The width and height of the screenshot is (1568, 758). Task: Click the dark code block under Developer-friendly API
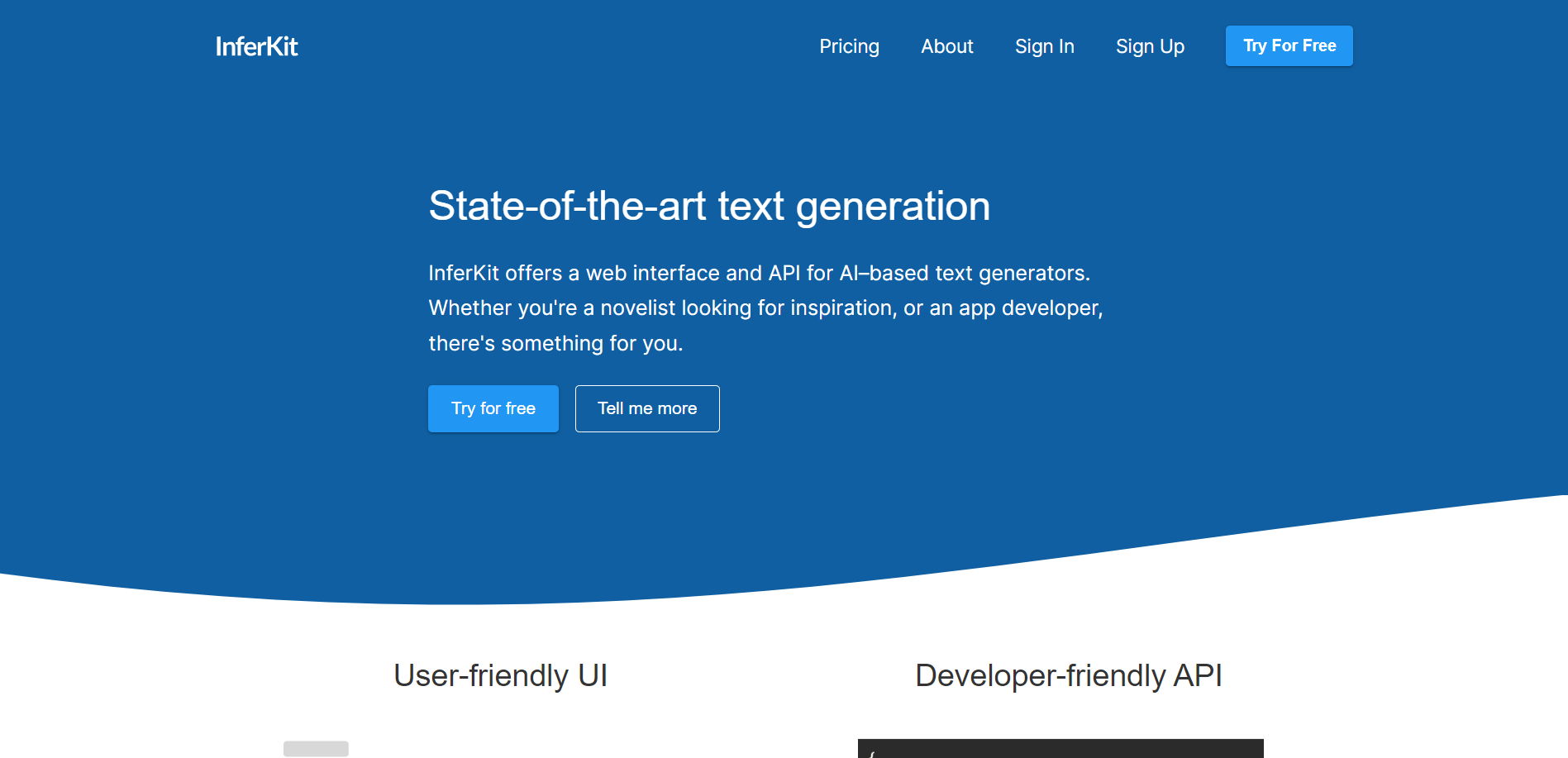[x=1060, y=749]
